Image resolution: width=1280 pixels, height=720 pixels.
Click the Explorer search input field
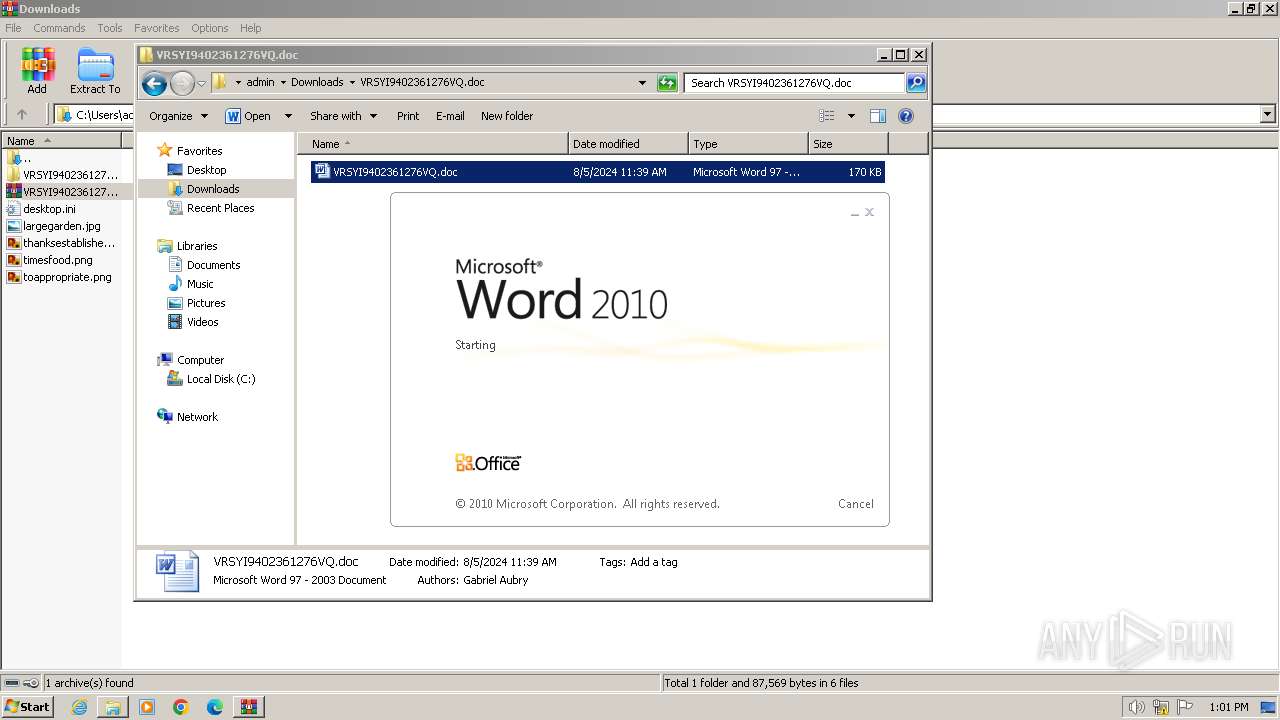[x=794, y=83]
